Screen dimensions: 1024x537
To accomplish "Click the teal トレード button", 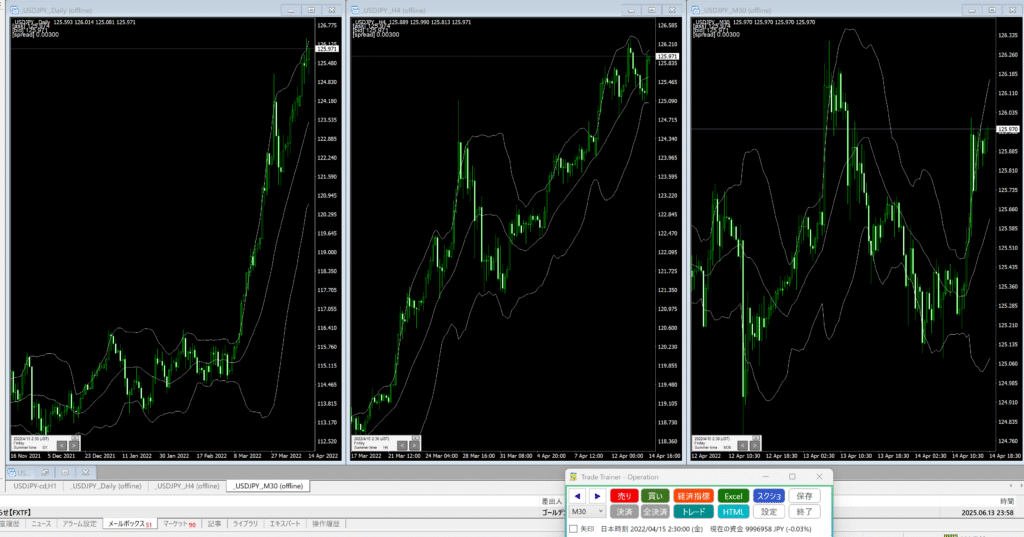I will click(693, 512).
